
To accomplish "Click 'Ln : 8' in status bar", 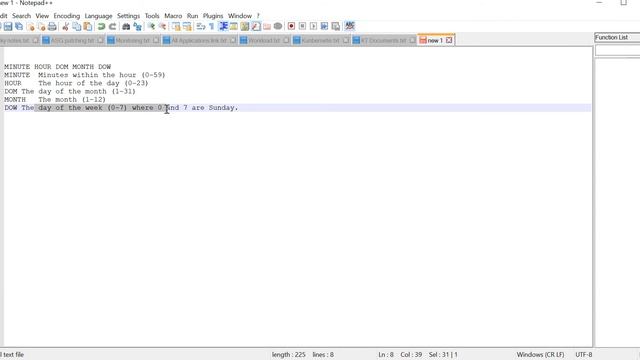I will (x=386, y=355).
